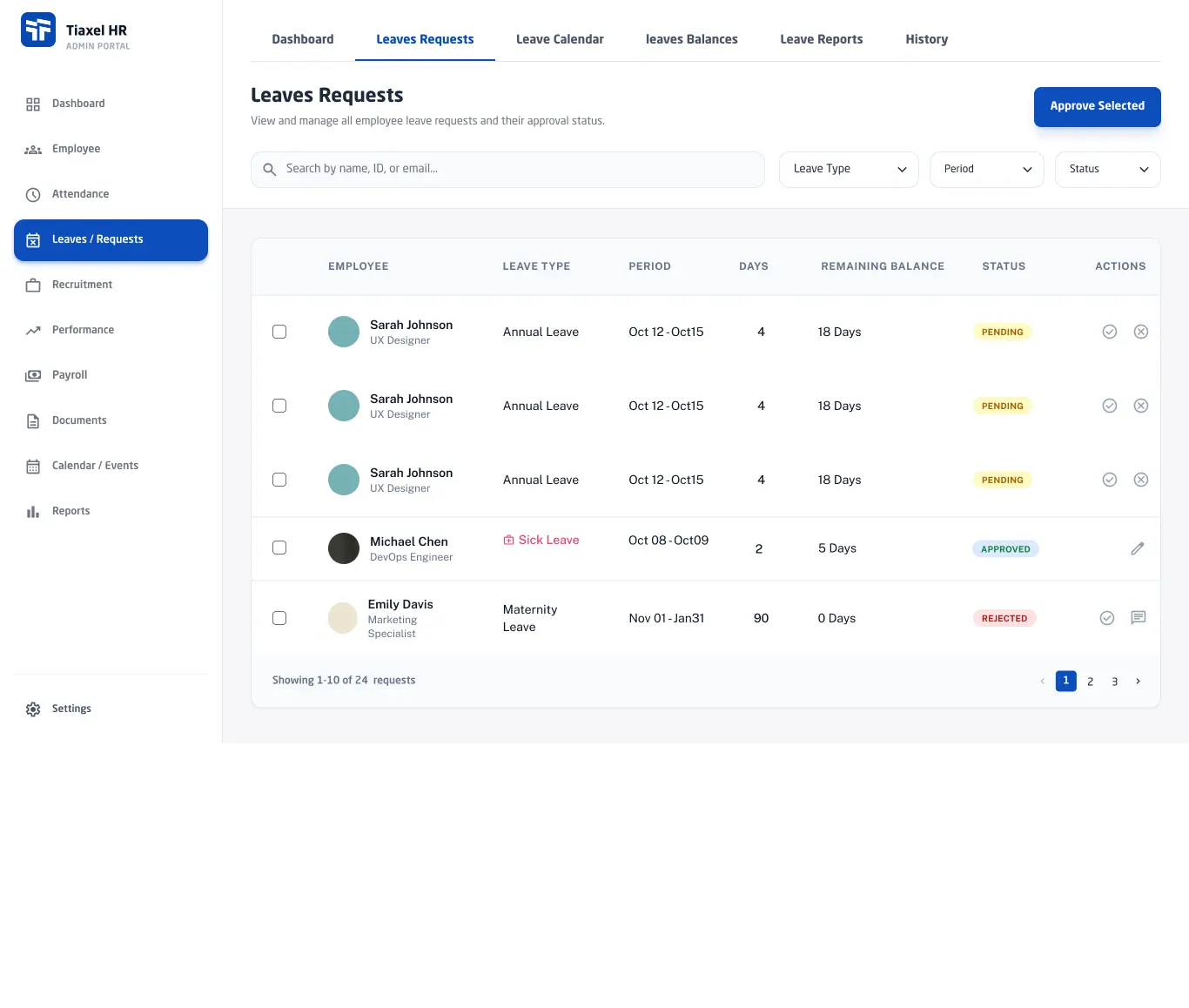View the History tab
1189x1008 pixels.
click(927, 39)
